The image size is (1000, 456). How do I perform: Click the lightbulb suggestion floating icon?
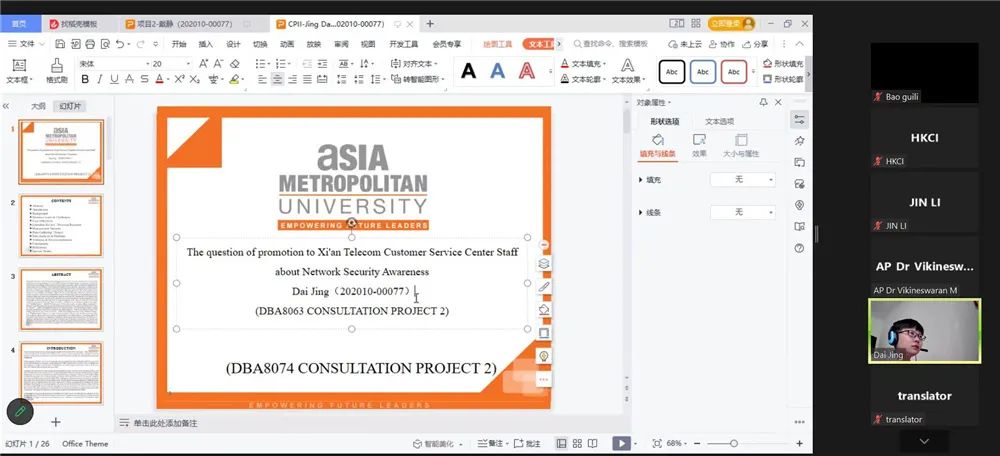click(543, 356)
